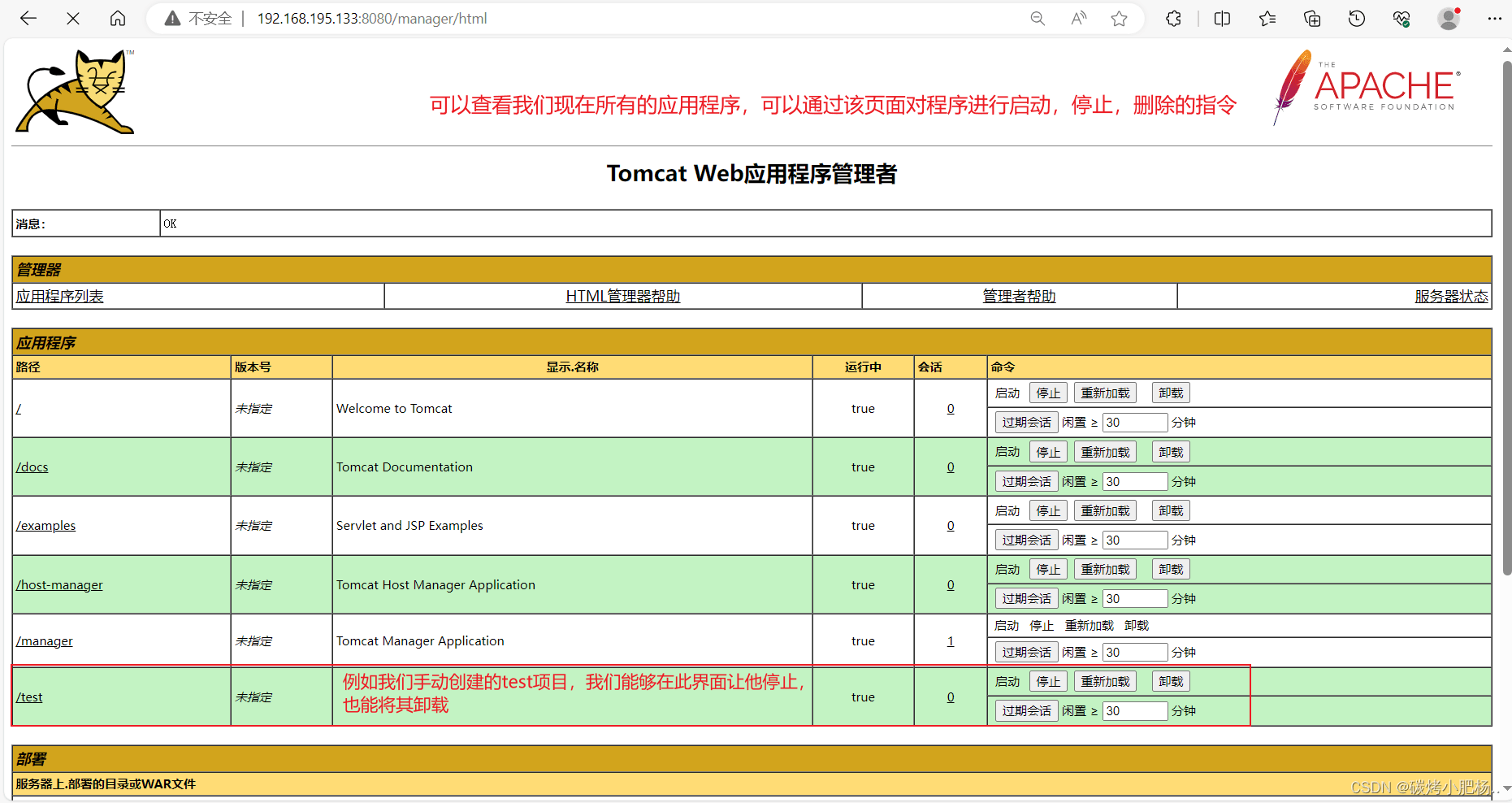Viewport: 1512px width, 803px height.
Task: Open the /examples application link
Action: click(45, 526)
